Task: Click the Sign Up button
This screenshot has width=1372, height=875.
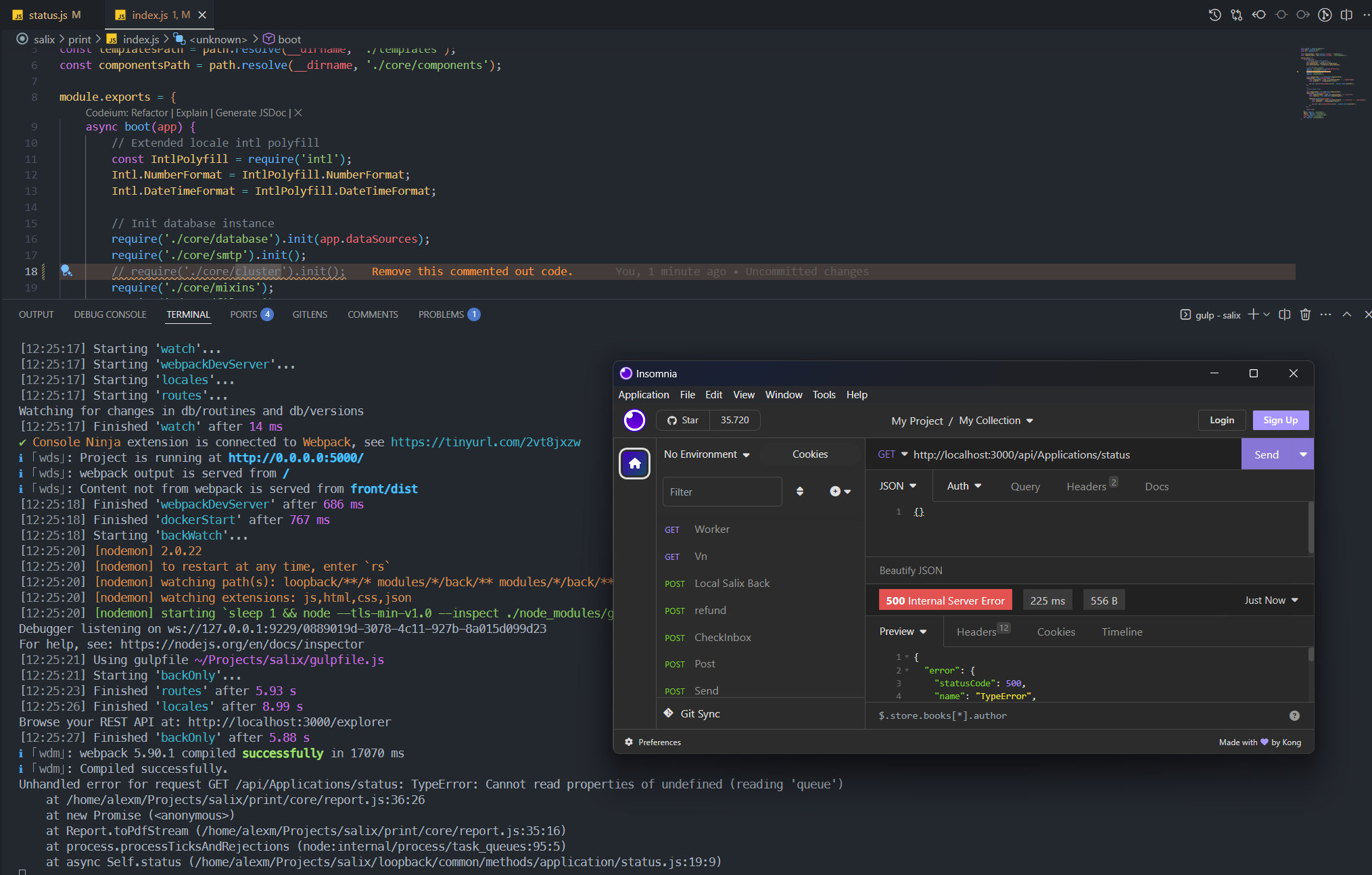Action: [1280, 420]
